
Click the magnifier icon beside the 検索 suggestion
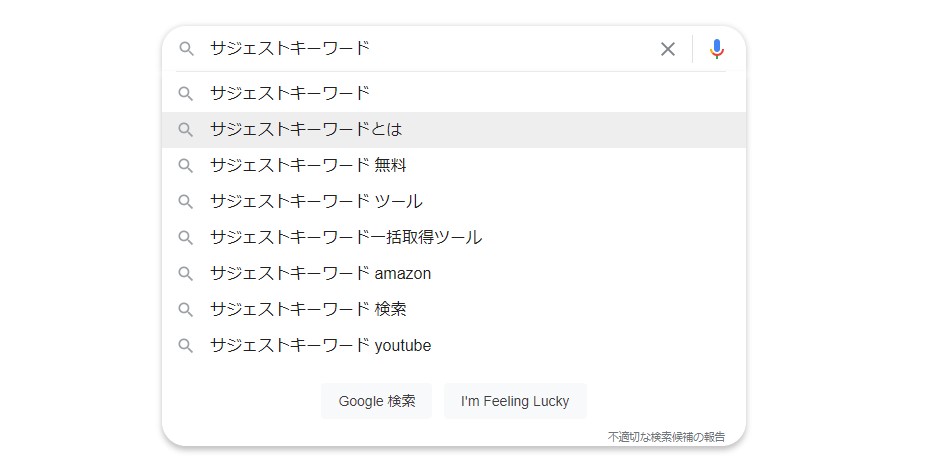186,310
